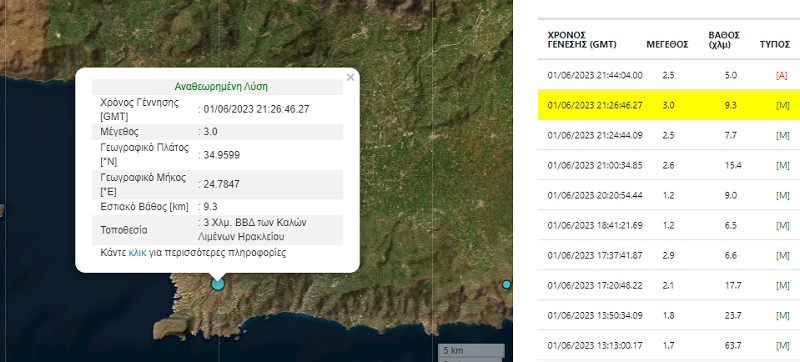
Task: Click the 5 km map scale bar
Action: point(471,350)
